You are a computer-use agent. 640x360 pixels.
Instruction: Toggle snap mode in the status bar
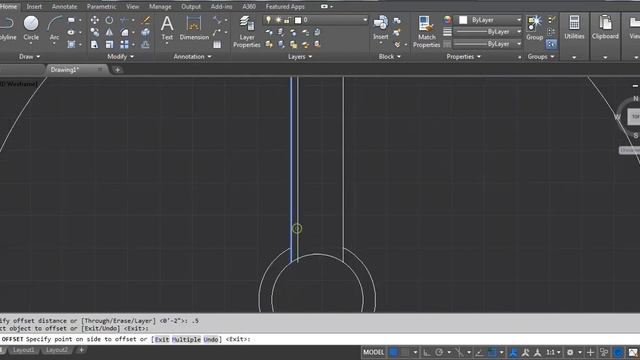tap(405, 352)
